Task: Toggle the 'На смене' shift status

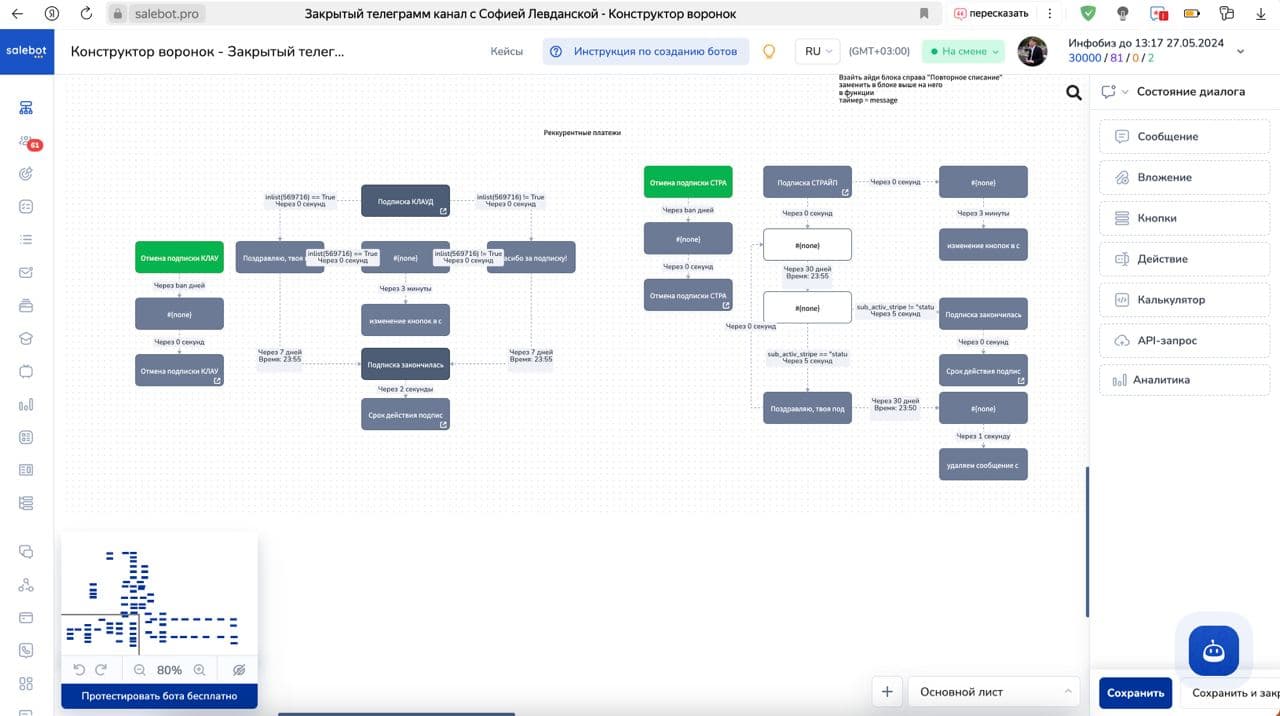Action: coord(963,51)
